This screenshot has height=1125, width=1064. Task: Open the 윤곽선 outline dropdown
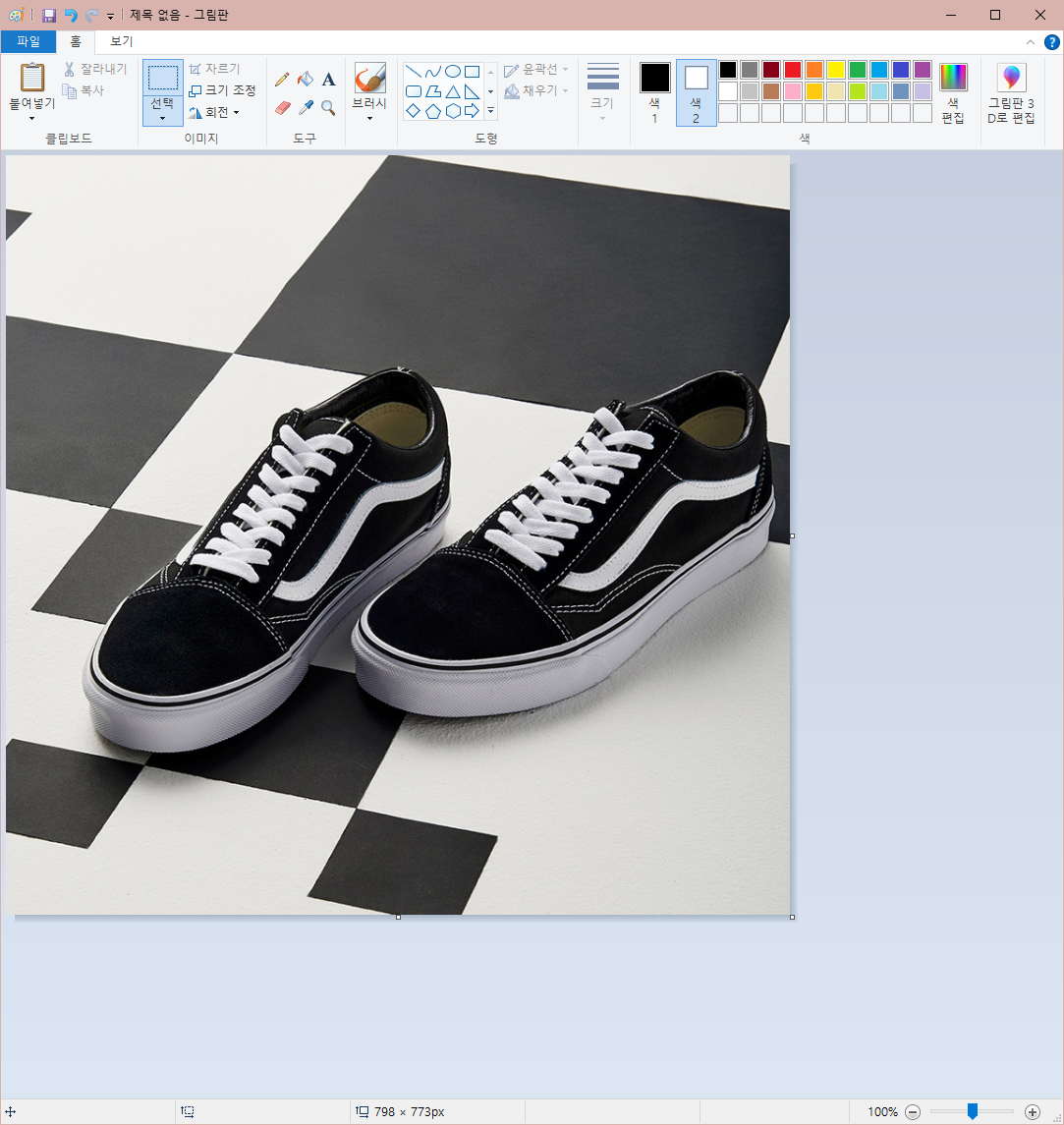click(536, 70)
